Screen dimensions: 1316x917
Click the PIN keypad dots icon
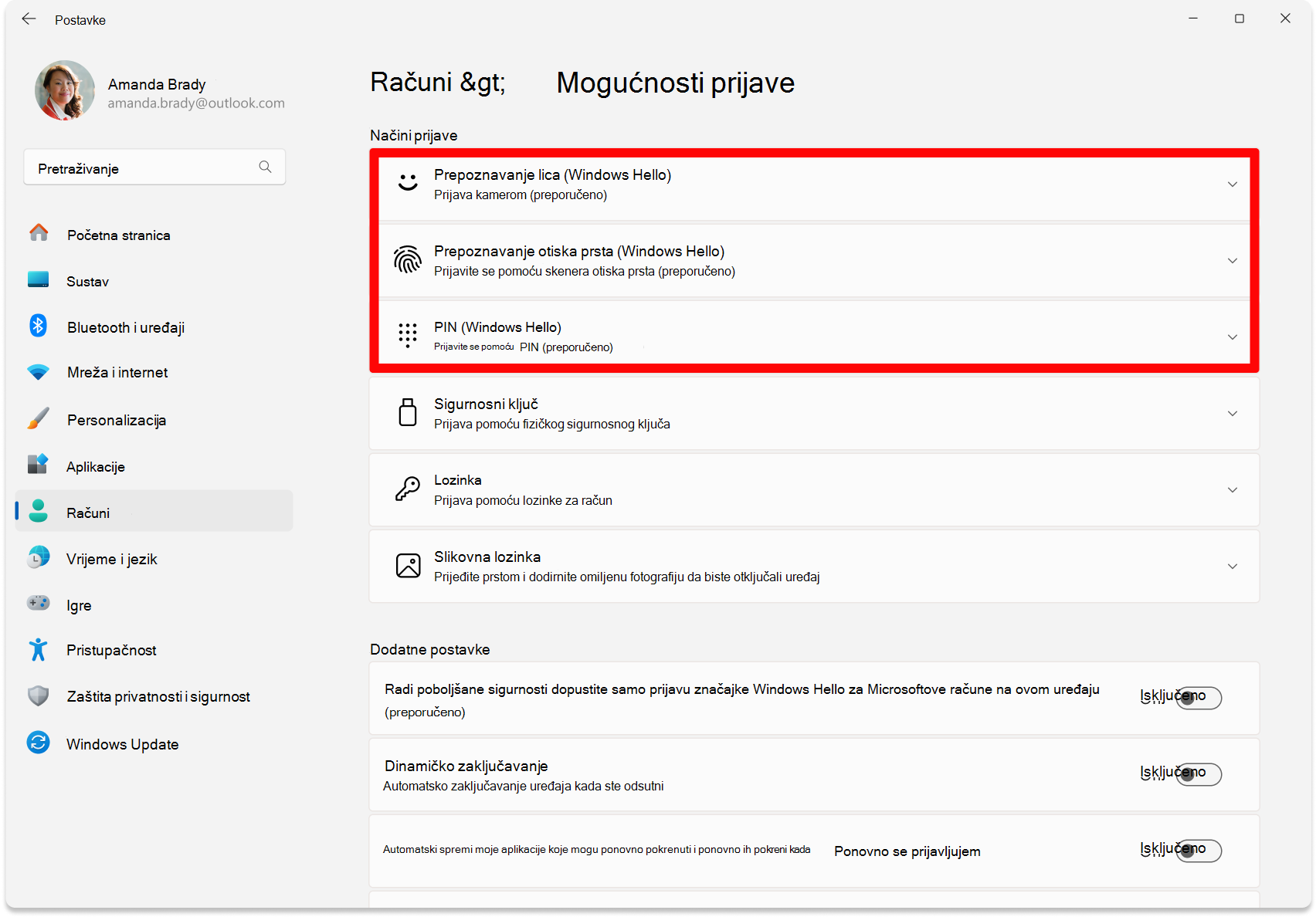tap(408, 336)
